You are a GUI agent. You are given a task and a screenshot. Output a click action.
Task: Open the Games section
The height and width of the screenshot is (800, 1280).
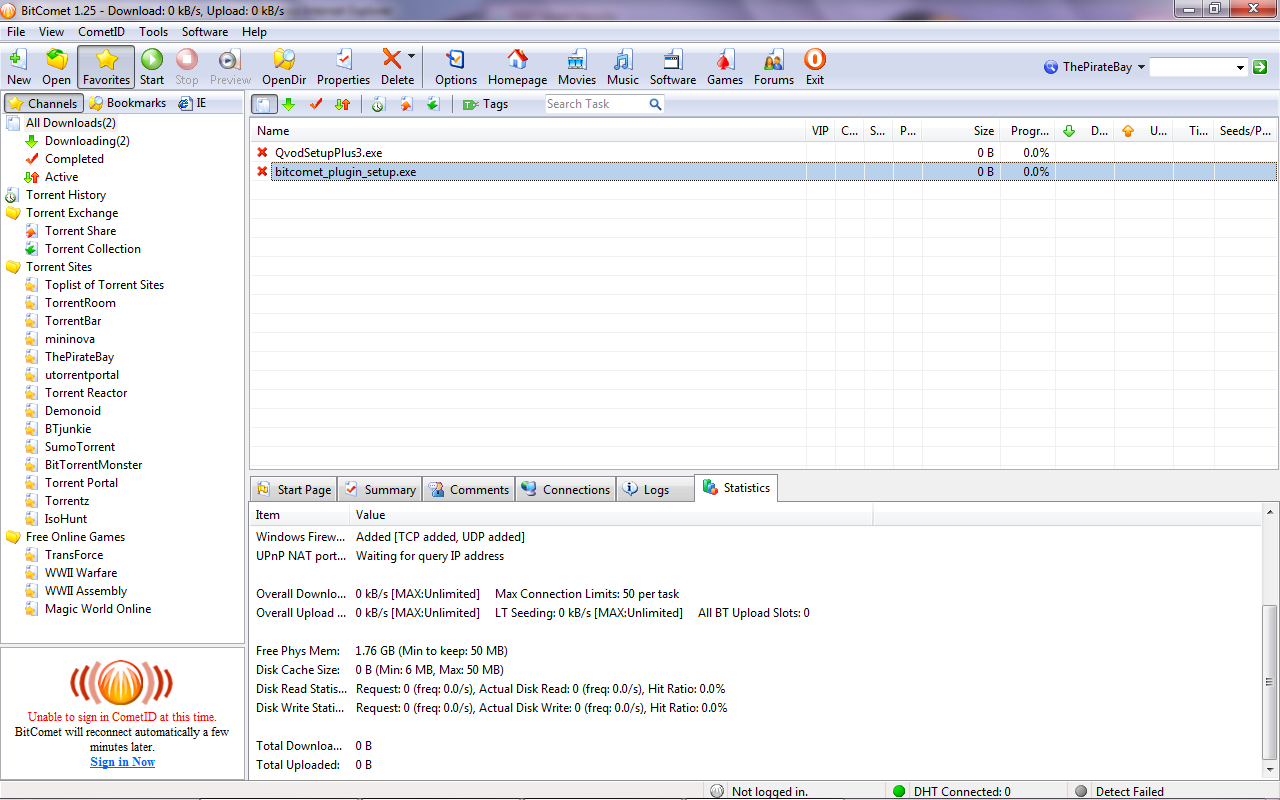click(725, 67)
